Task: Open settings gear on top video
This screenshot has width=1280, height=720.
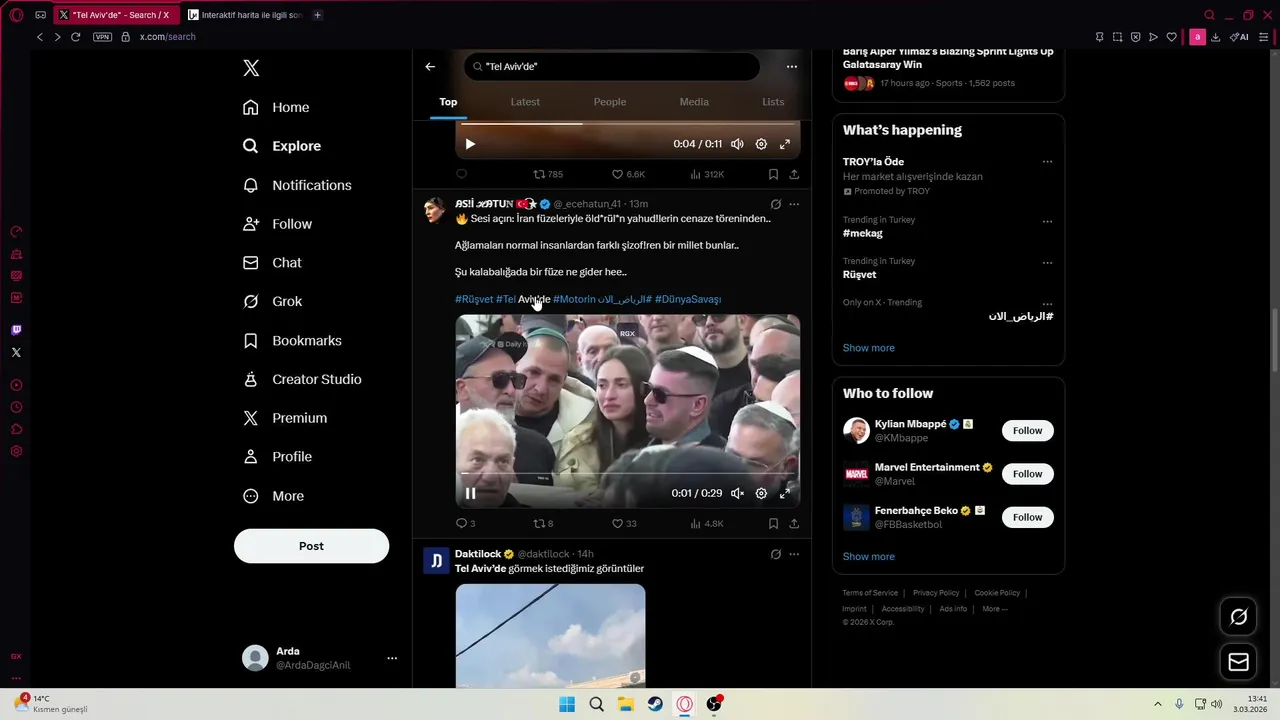Action: (761, 144)
